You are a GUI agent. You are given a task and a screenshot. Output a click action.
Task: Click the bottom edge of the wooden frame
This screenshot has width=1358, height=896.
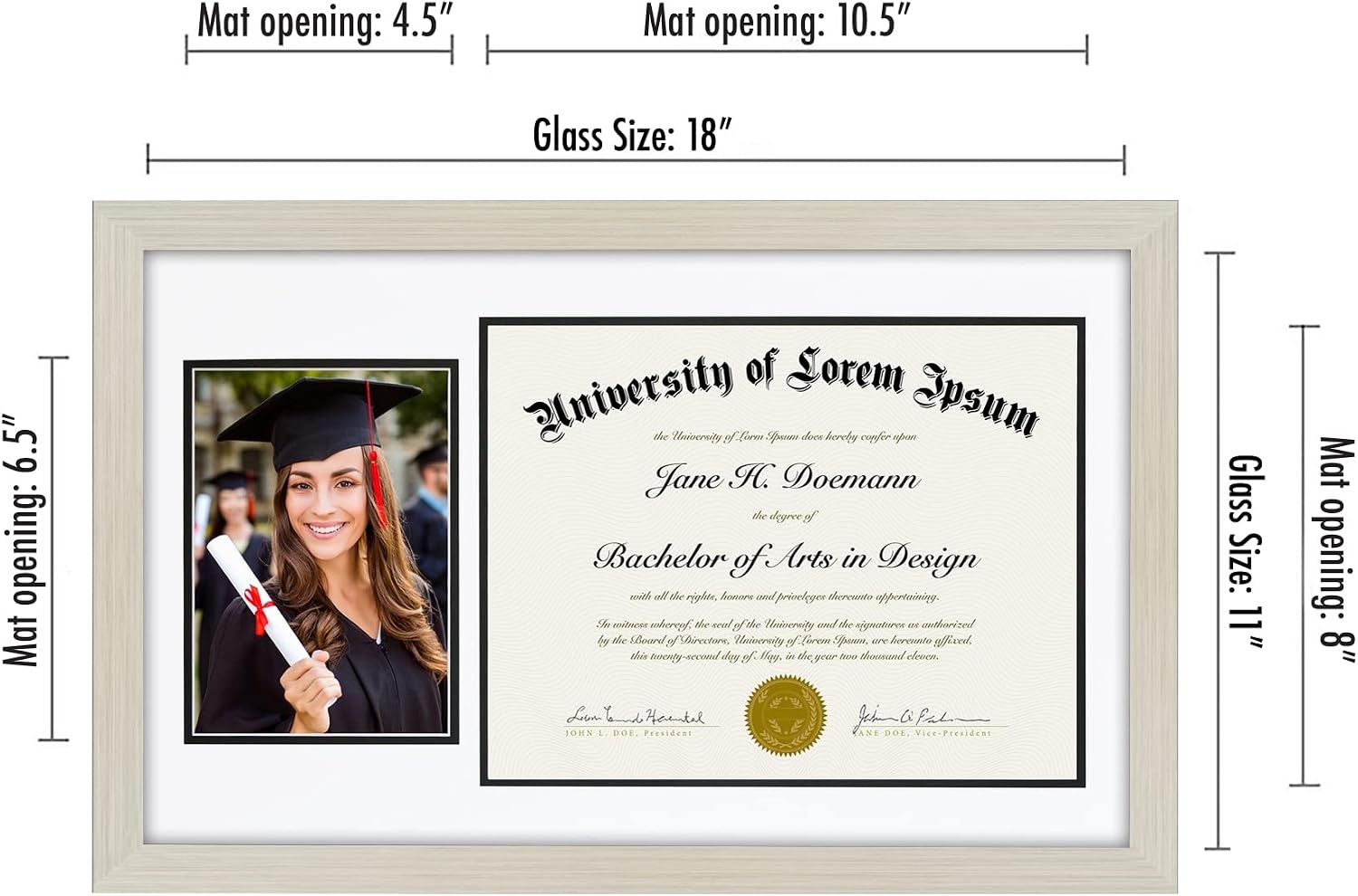(x=635, y=869)
